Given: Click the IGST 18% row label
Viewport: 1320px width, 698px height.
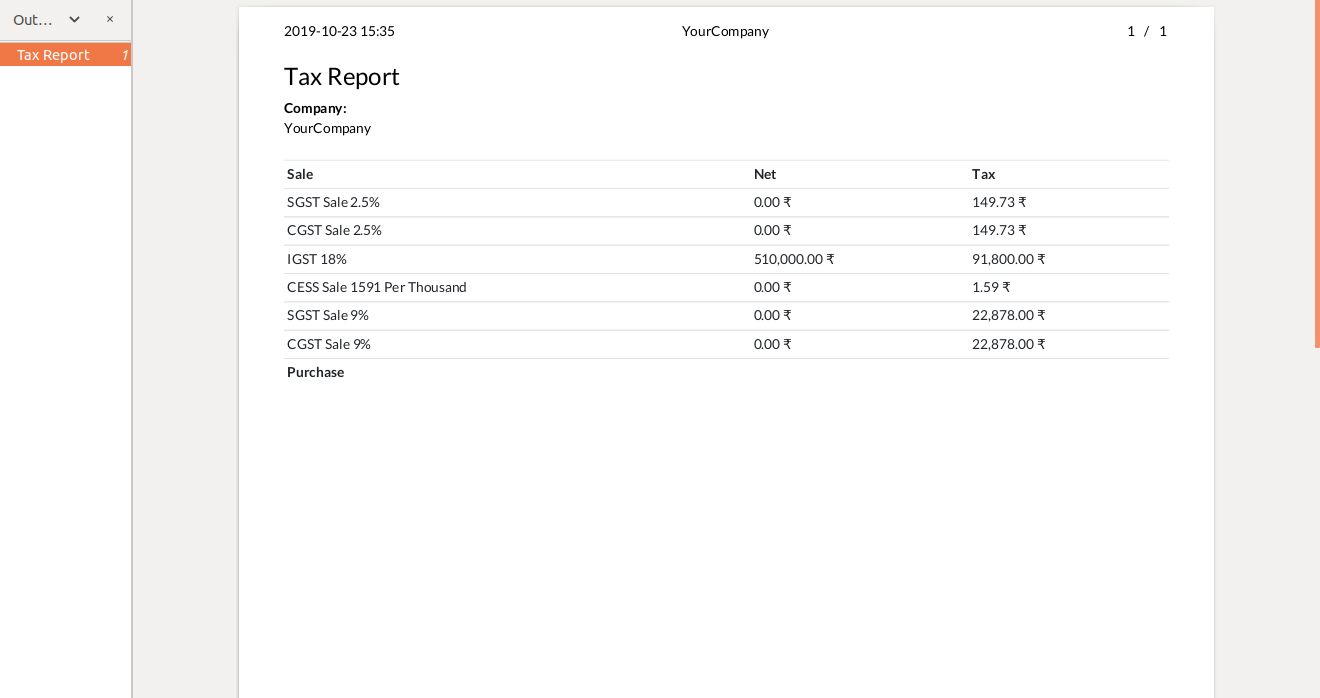Looking at the screenshot, I should click(x=317, y=259).
